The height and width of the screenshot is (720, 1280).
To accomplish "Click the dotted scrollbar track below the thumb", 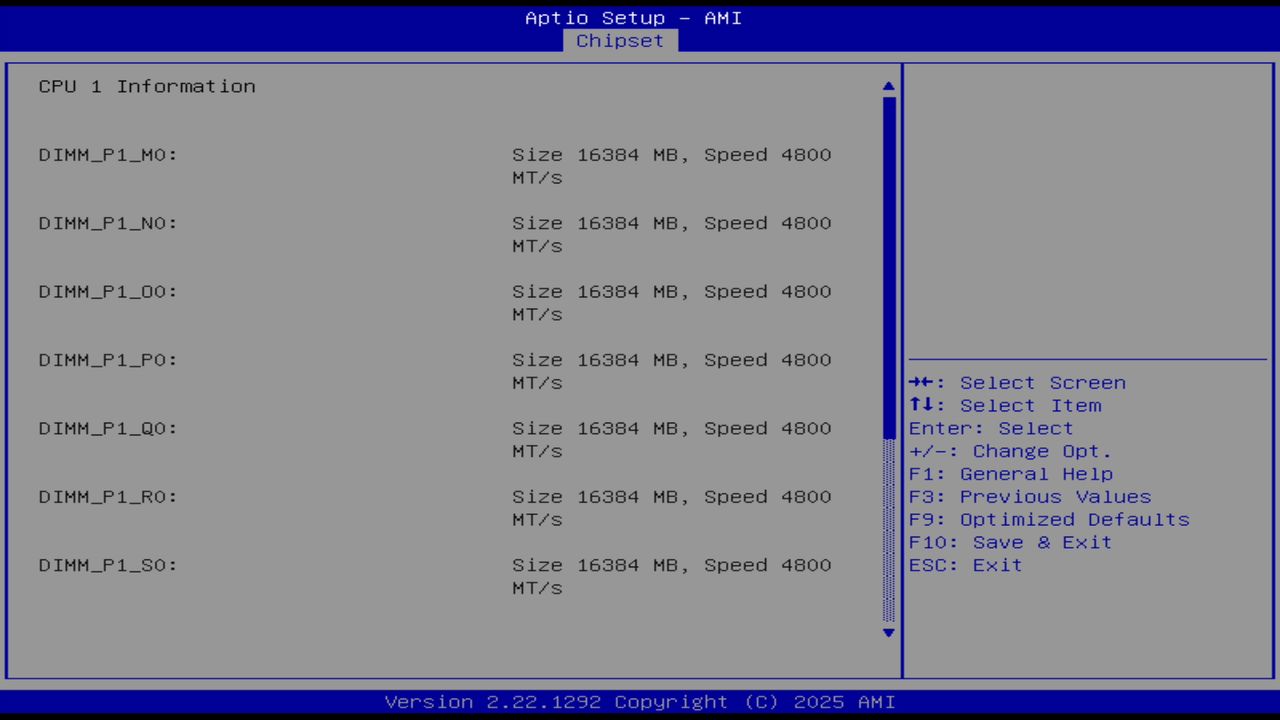I will pos(889,531).
